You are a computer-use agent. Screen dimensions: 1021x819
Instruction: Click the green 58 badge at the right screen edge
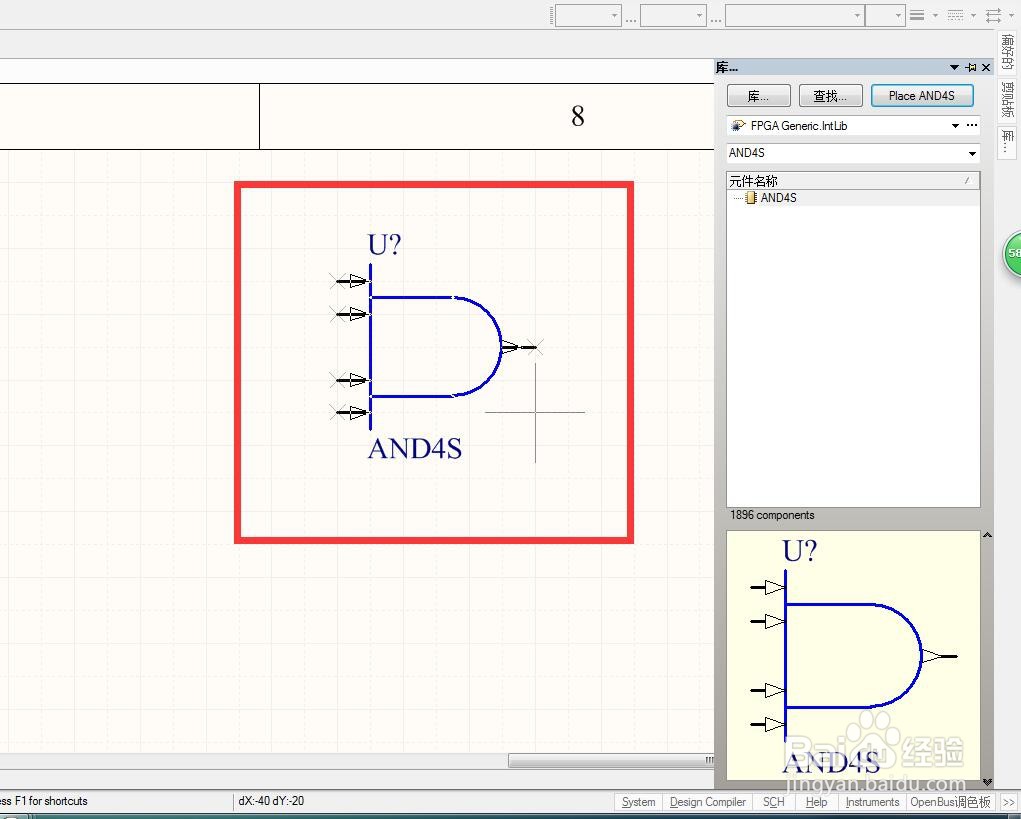pyautogui.click(x=1012, y=254)
